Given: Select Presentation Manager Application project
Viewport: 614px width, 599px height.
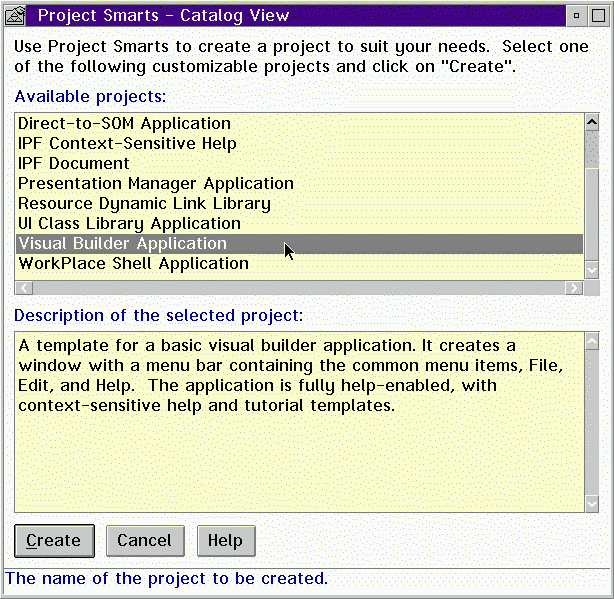Looking at the screenshot, I should tap(300, 184).
